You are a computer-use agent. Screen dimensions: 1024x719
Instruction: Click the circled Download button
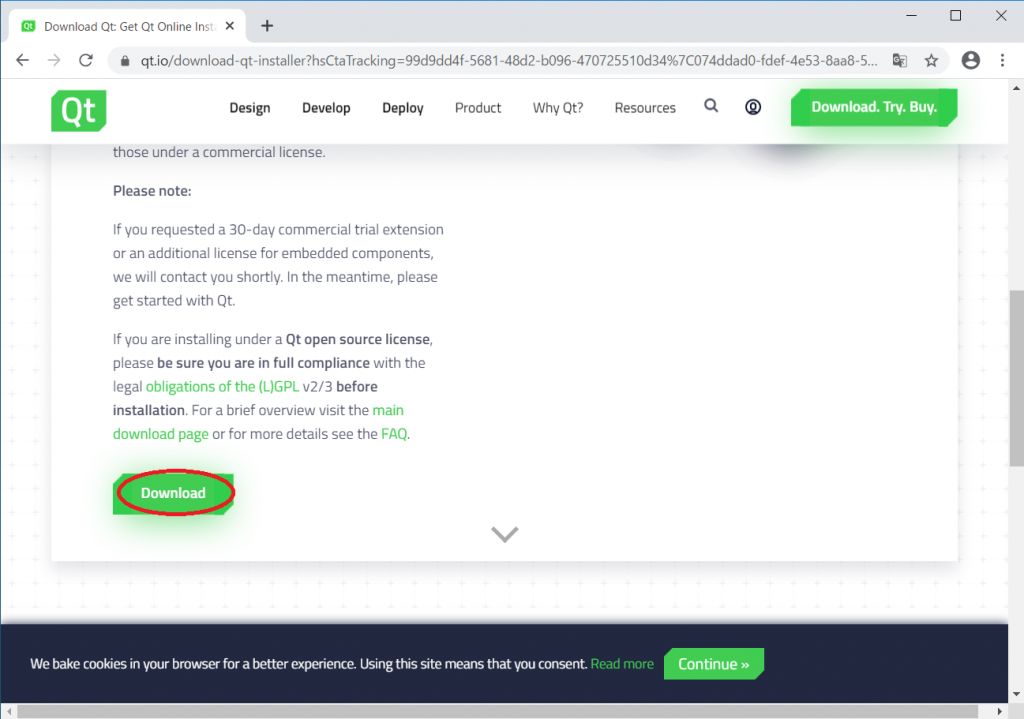173,493
